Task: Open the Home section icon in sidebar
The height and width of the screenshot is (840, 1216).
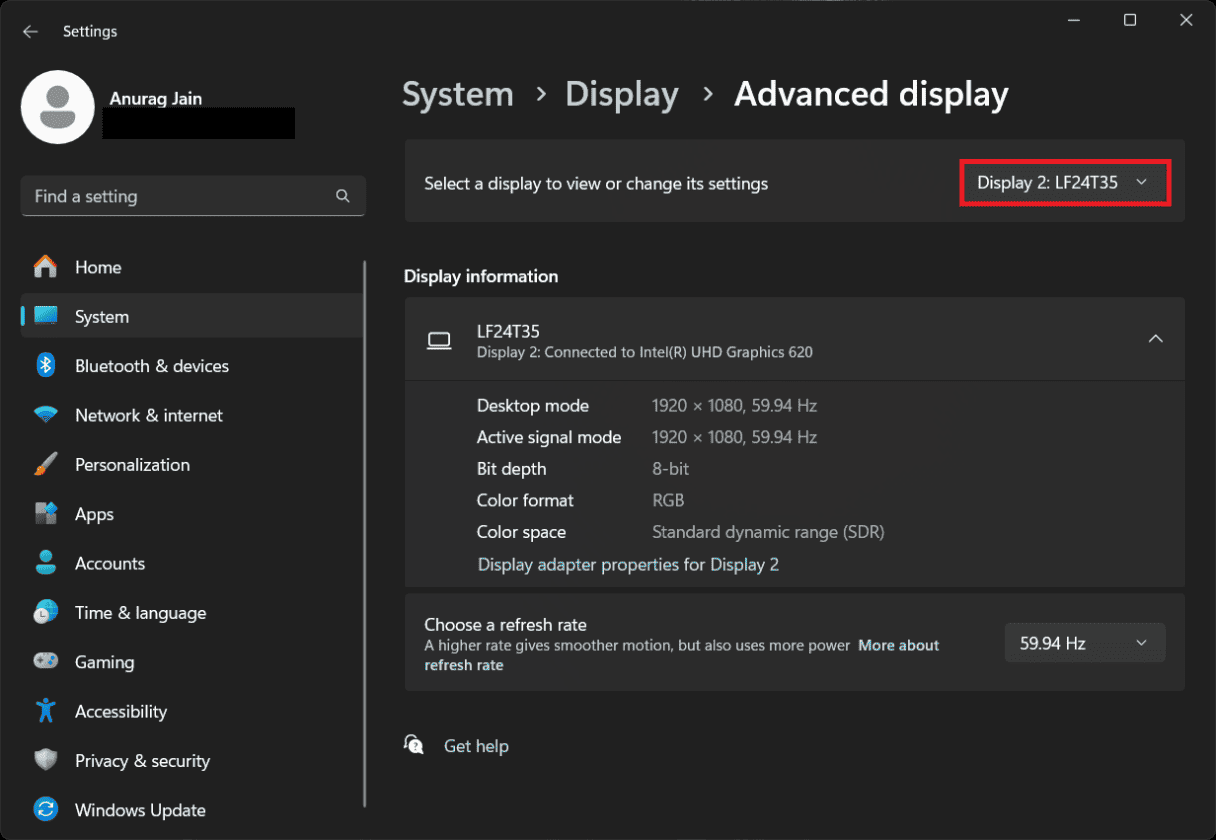Action: 45,267
